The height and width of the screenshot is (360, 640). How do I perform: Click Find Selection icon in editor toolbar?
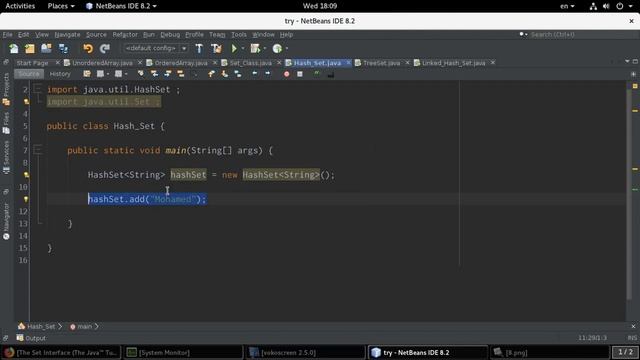coord(141,74)
